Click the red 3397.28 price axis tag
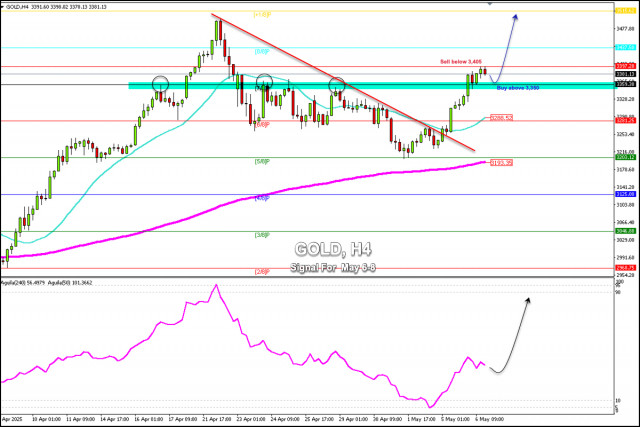The image size is (640, 427). [626, 66]
